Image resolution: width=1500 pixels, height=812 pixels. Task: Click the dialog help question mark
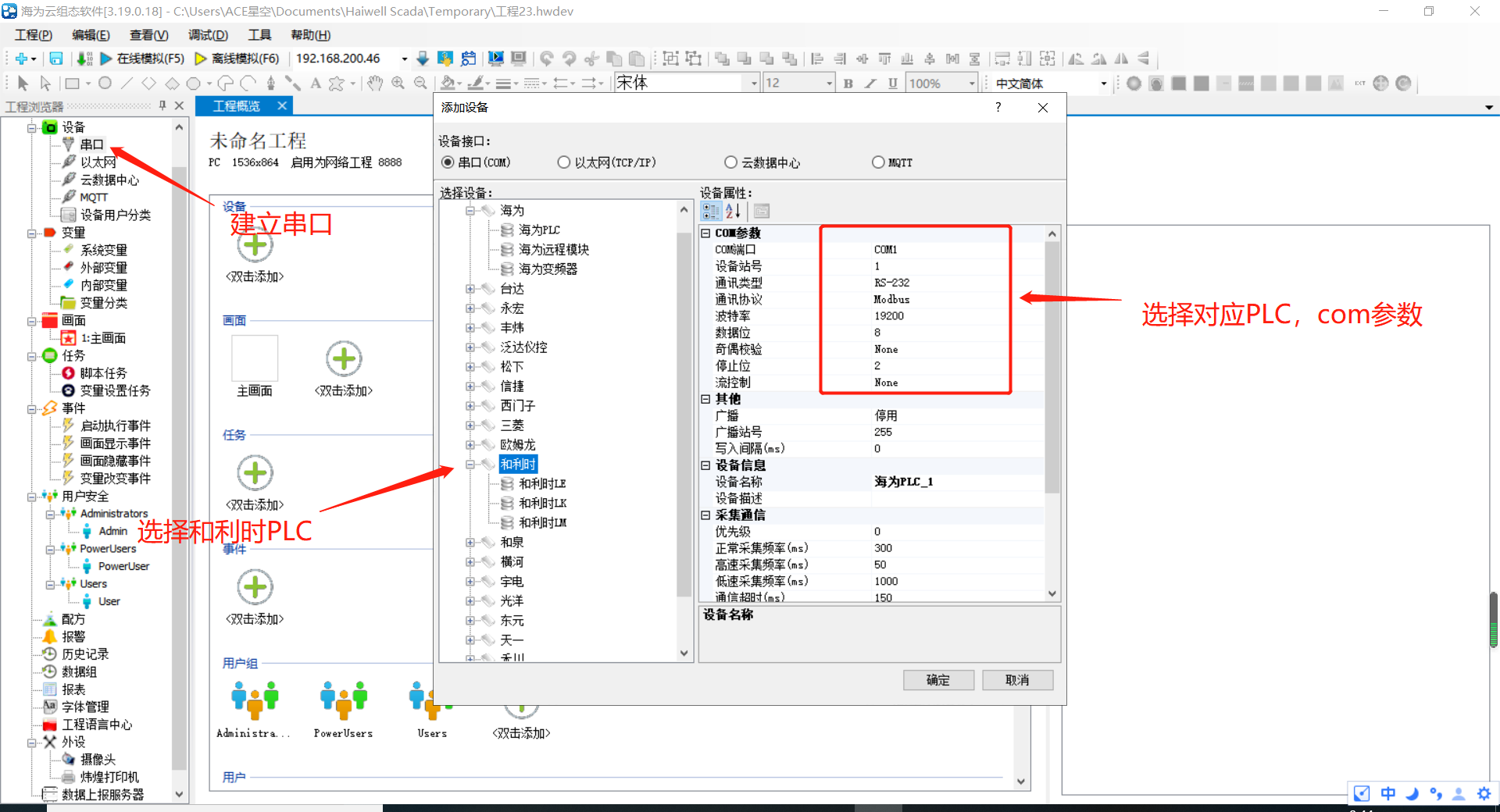(x=998, y=107)
